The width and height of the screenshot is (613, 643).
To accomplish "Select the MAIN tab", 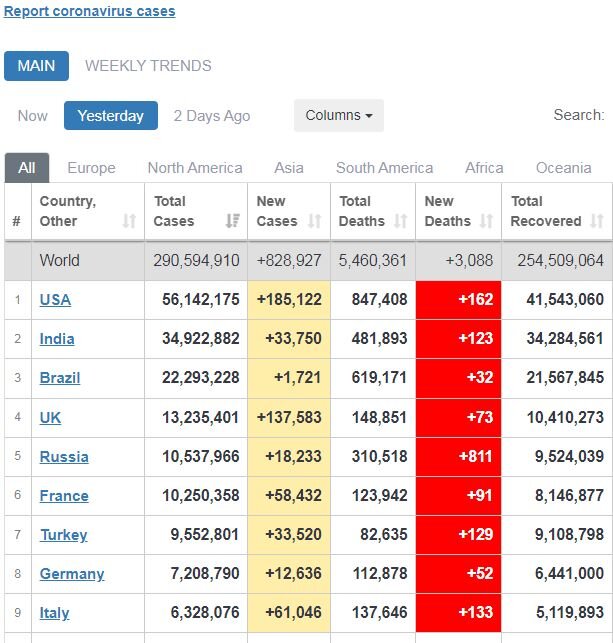I will [36, 66].
